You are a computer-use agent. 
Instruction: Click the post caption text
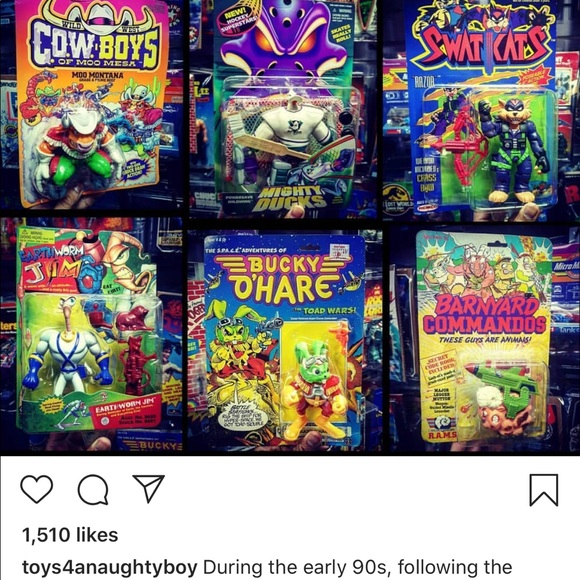[358, 568]
